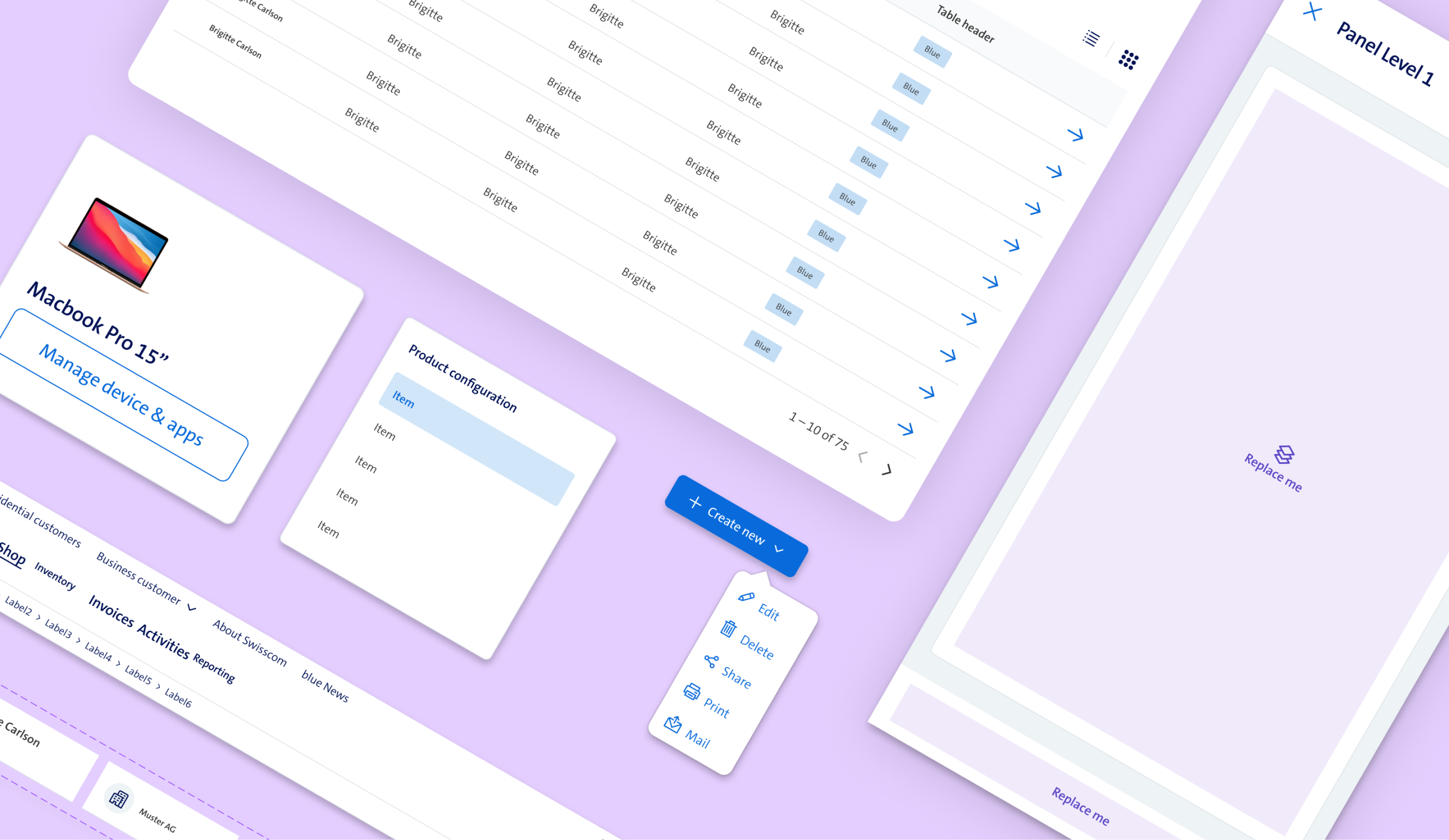Click Replace me in lower panel
The height and width of the screenshot is (840, 1449).
point(1081,806)
